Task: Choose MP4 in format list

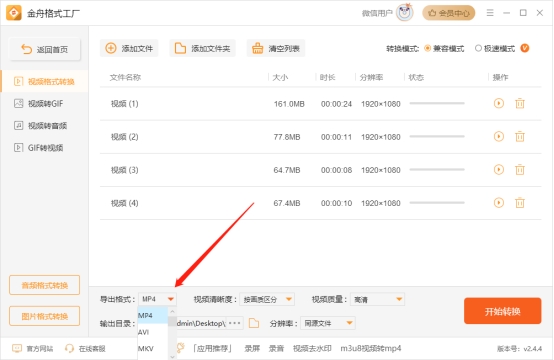Action: point(153,315)
